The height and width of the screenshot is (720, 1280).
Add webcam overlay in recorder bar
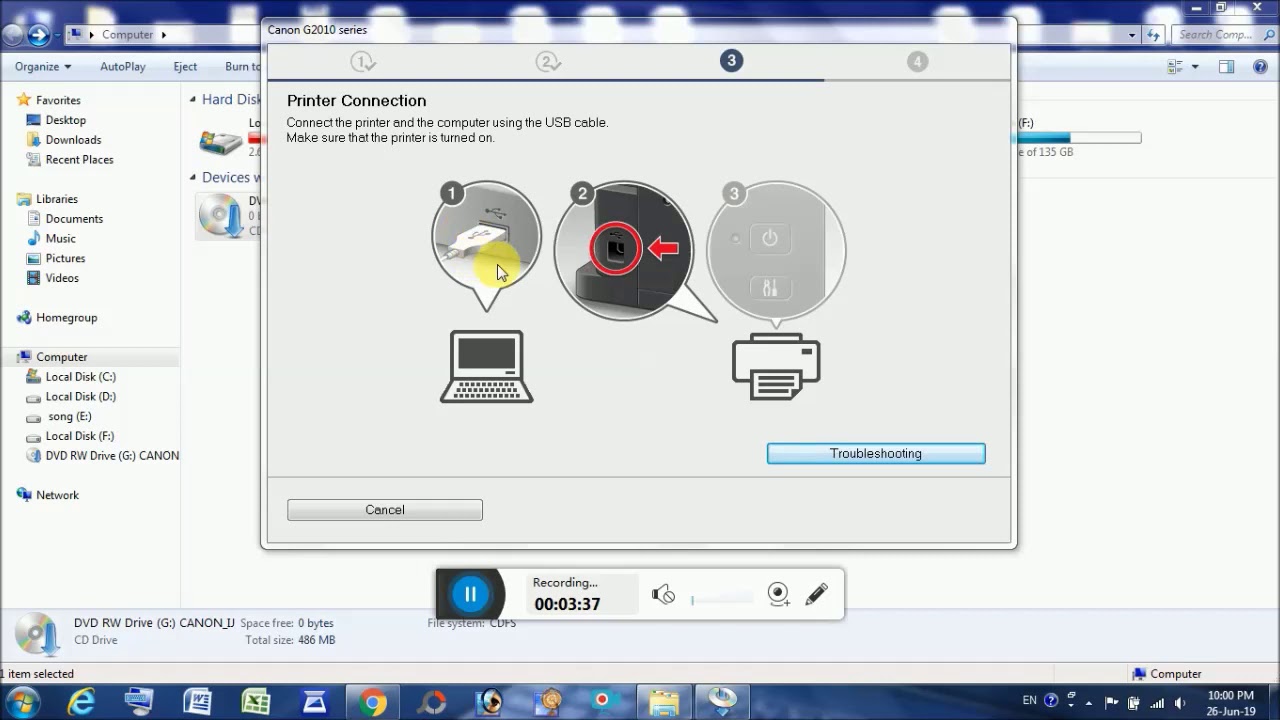click(779, 595)
